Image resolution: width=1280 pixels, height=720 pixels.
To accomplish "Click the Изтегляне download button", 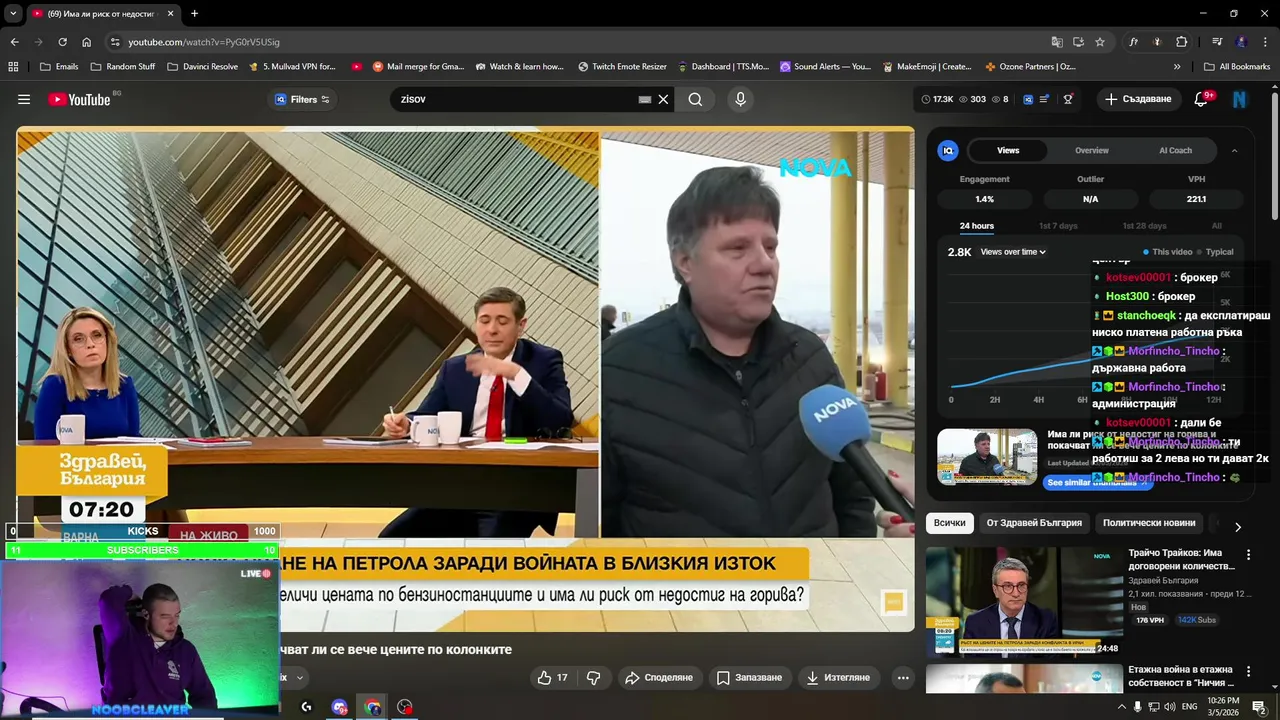I will pyautogui.click(x=838, y=677).
